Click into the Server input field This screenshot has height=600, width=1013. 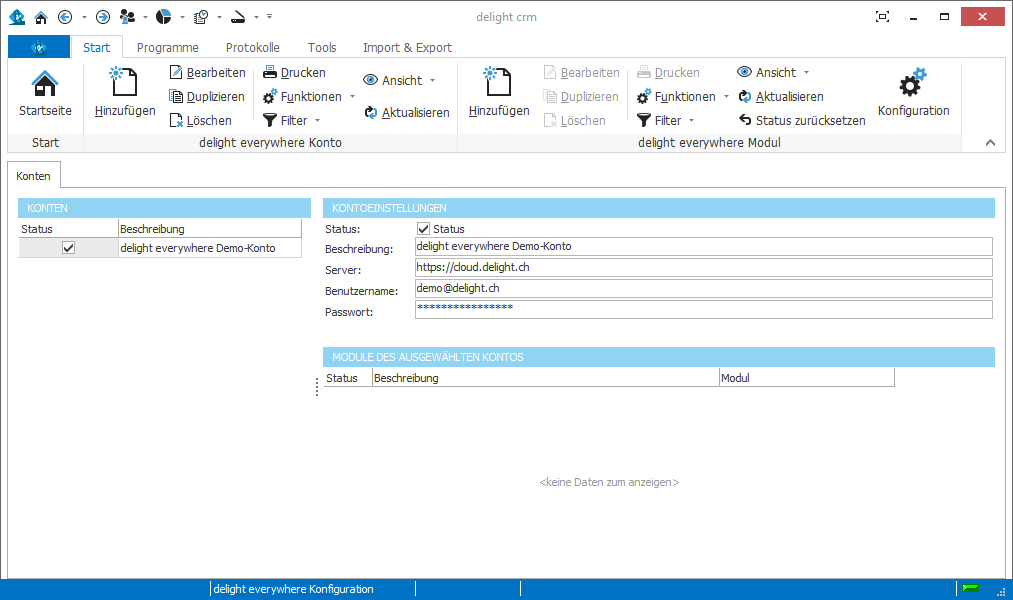tap(703, 268)
